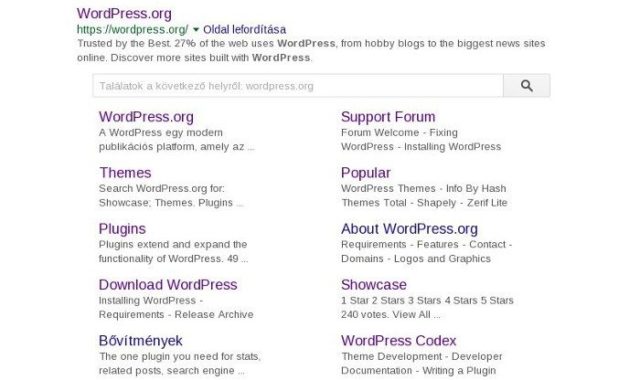Image resolution: width=640 pixels, height=380 pixels.
Task: Click 'Documentation - Writing a Plugin' text
Action: click(418, 371)
